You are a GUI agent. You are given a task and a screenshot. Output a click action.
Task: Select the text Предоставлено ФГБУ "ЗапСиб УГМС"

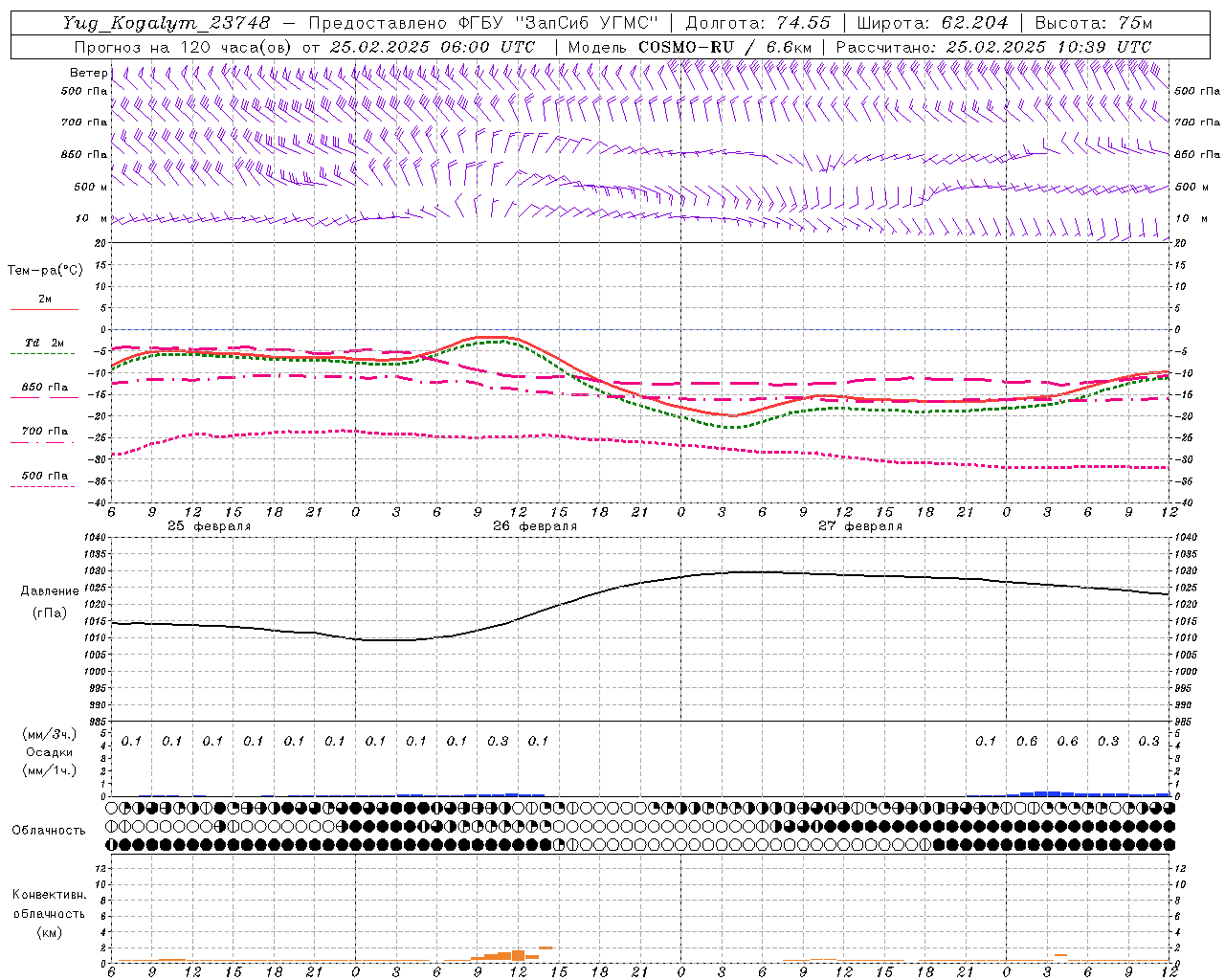pyautogui.click(x=484, y=22)
